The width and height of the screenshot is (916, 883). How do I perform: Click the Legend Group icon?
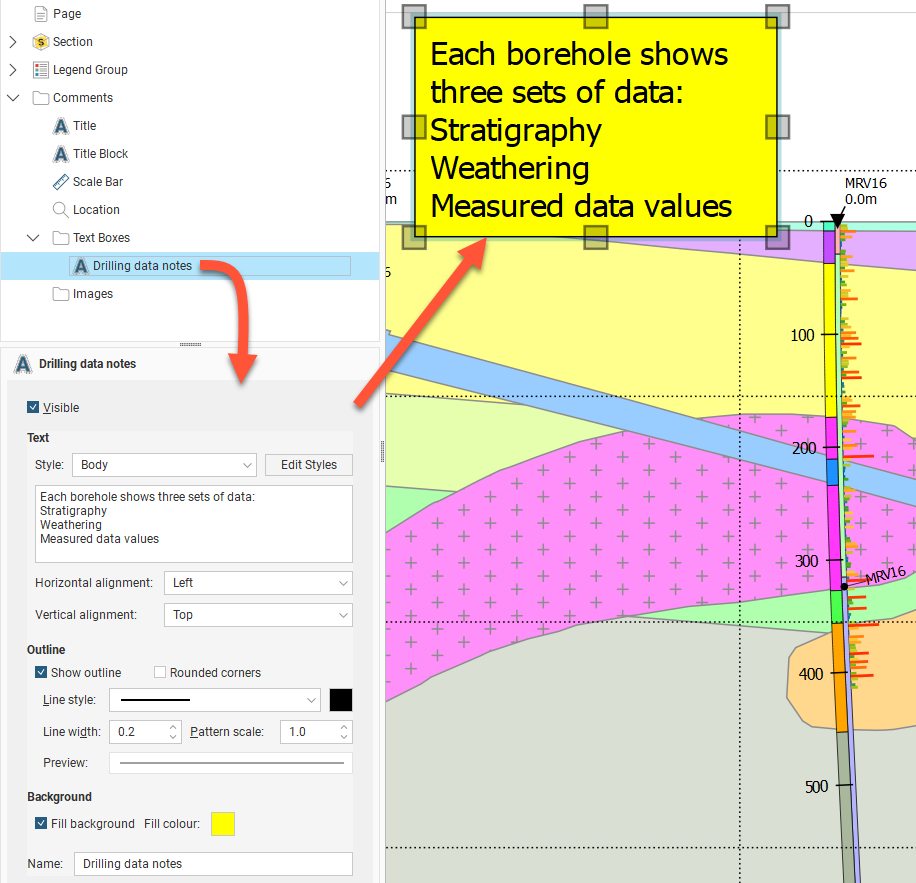(41, 70)
